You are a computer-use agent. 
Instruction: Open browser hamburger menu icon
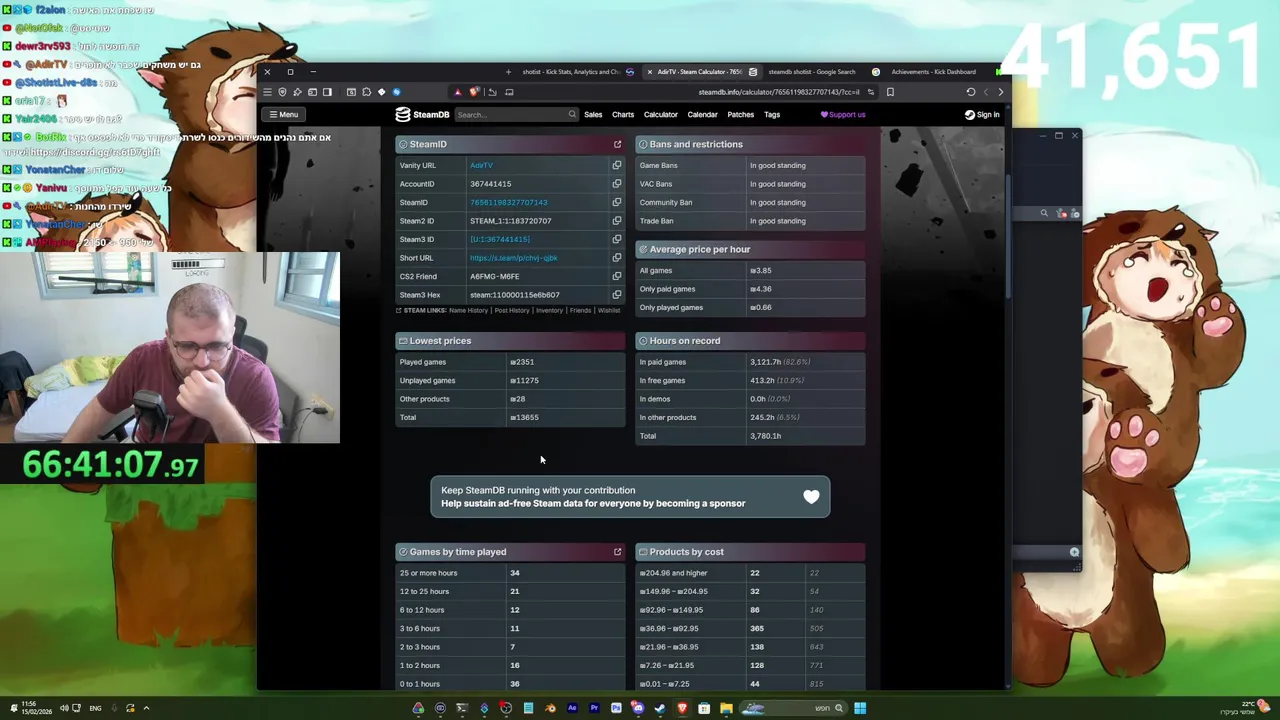267,92
